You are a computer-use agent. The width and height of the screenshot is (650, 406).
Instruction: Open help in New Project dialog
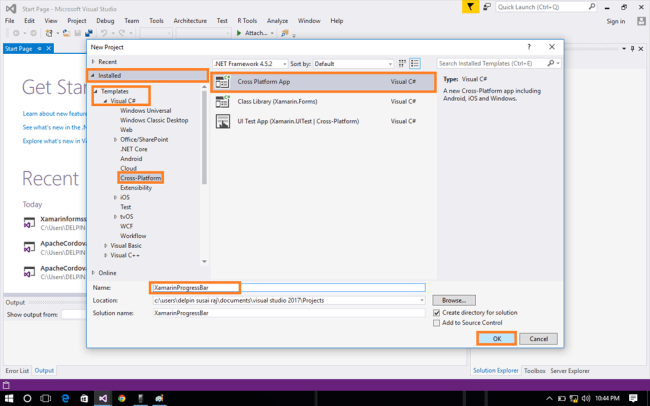tap(529, 47)
